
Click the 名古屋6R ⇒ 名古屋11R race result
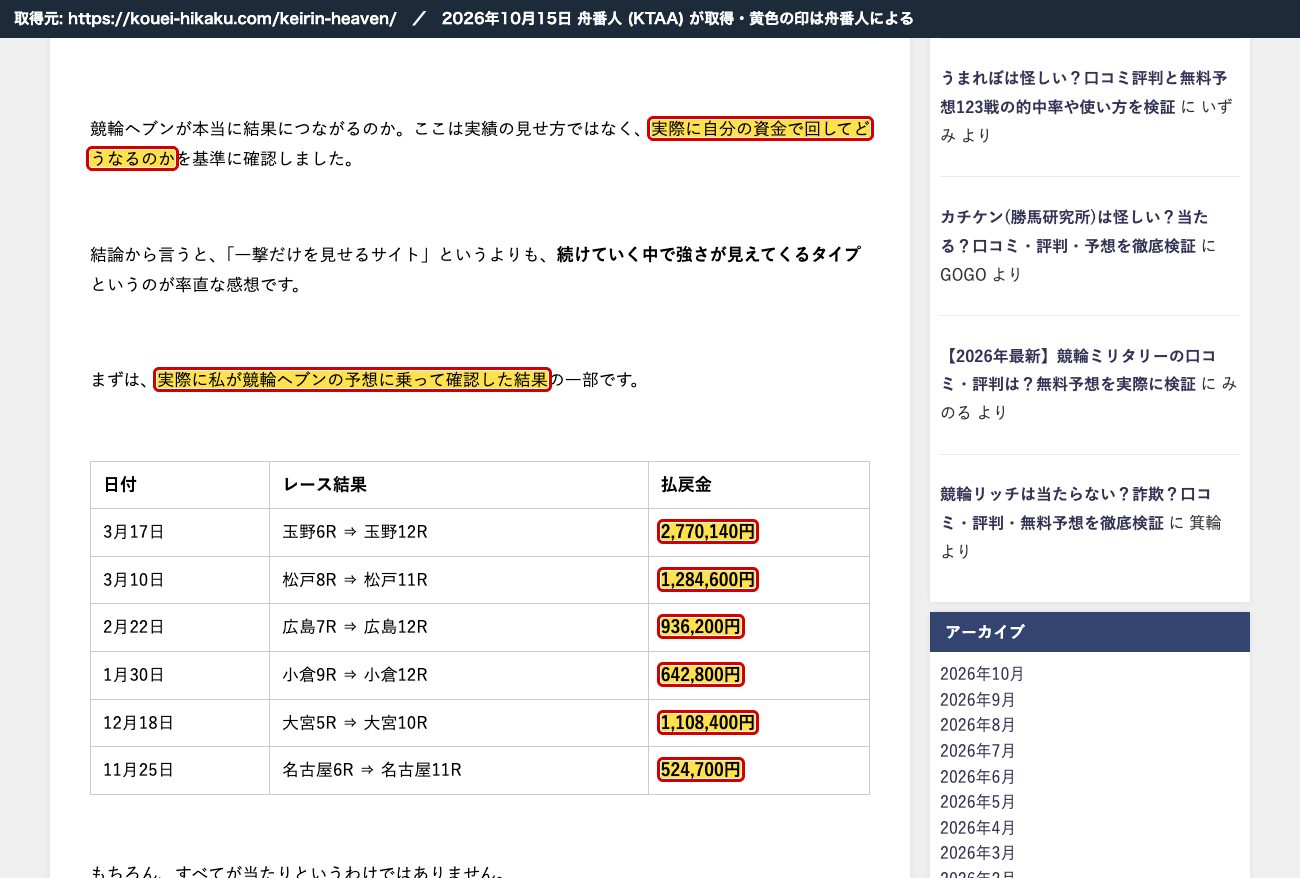[372, 770]
